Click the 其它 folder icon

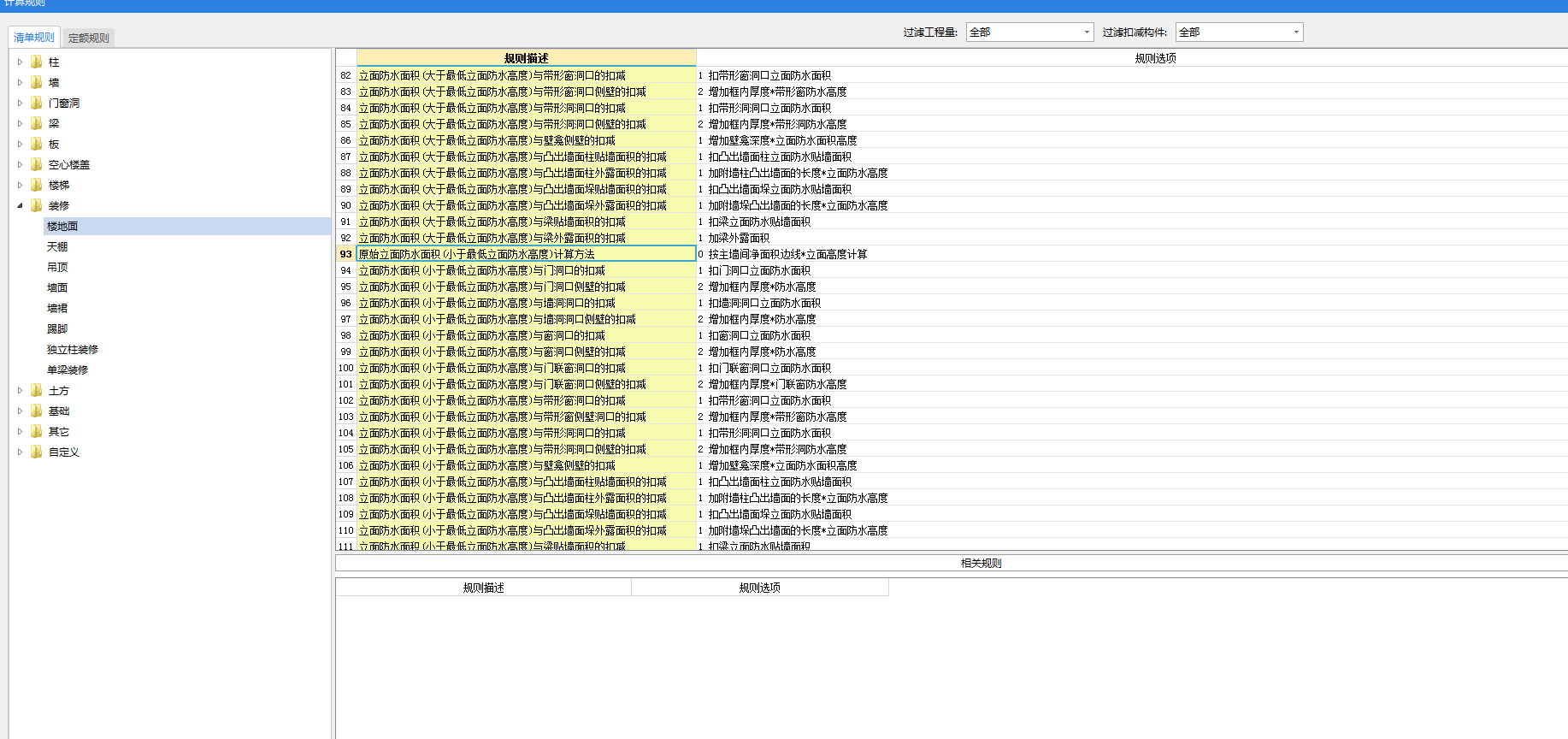(37, 431)
